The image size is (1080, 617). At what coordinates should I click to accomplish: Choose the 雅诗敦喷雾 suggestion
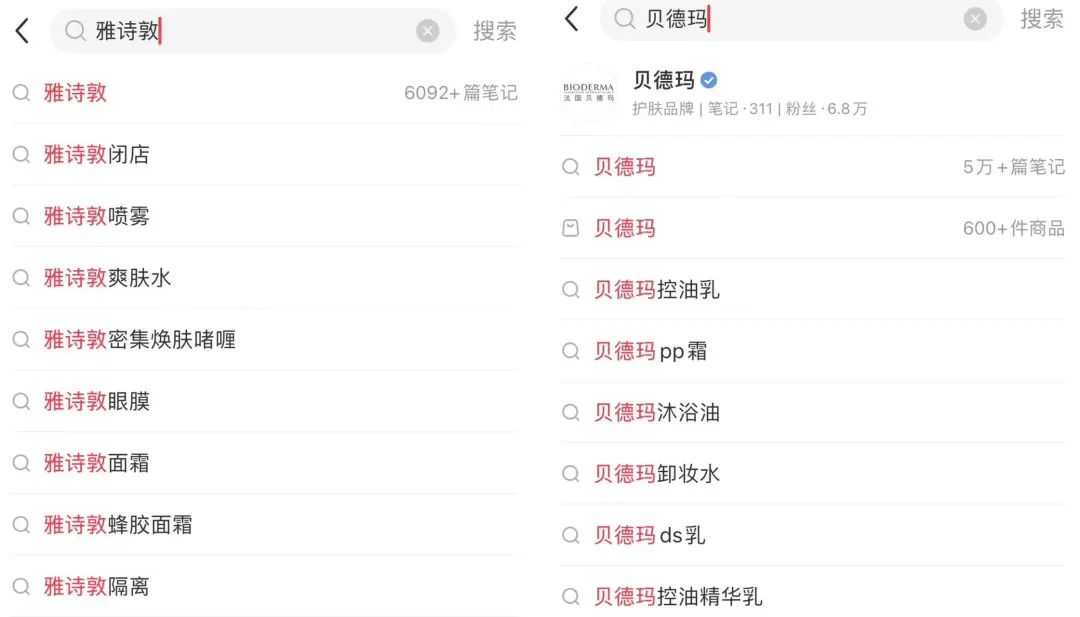pos(97,216)
